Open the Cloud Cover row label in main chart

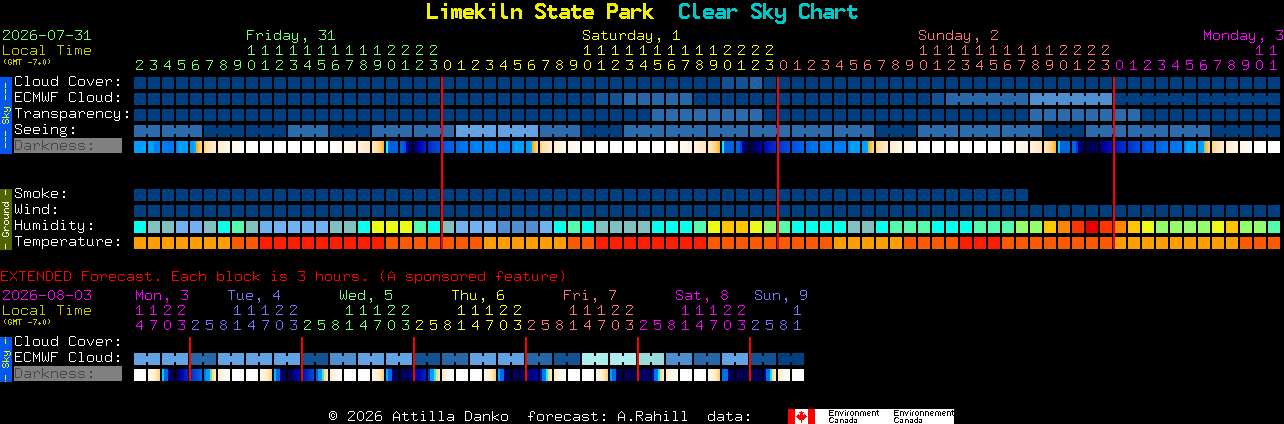[x=68, y=82]
